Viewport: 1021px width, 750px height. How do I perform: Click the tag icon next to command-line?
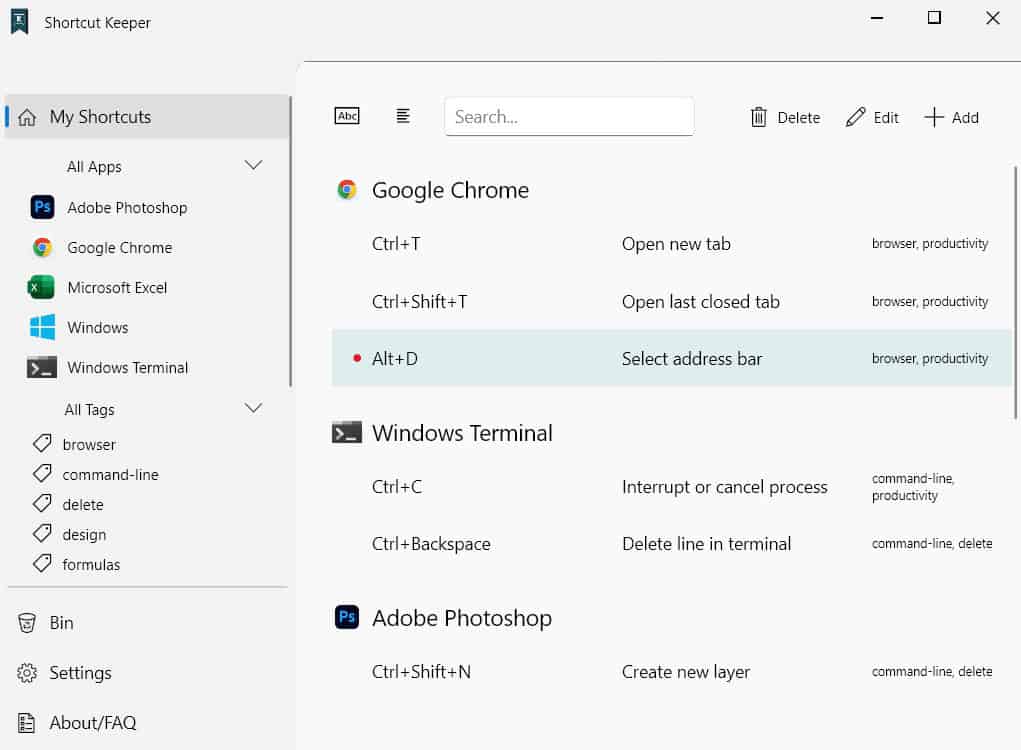(42, 474)
